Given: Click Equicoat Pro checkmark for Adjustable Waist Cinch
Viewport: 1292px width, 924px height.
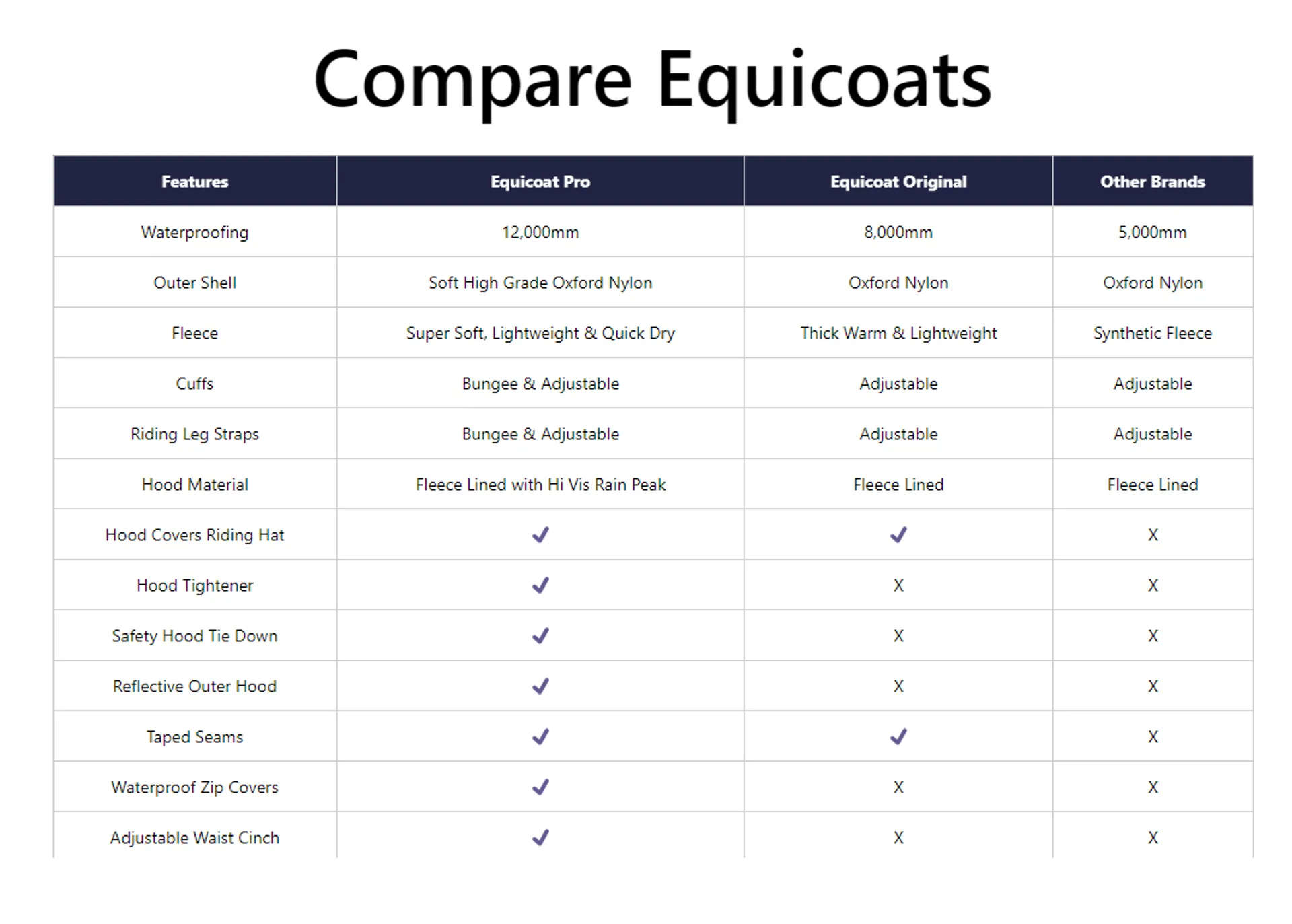Looking at the screenshot, I should 540,838.
